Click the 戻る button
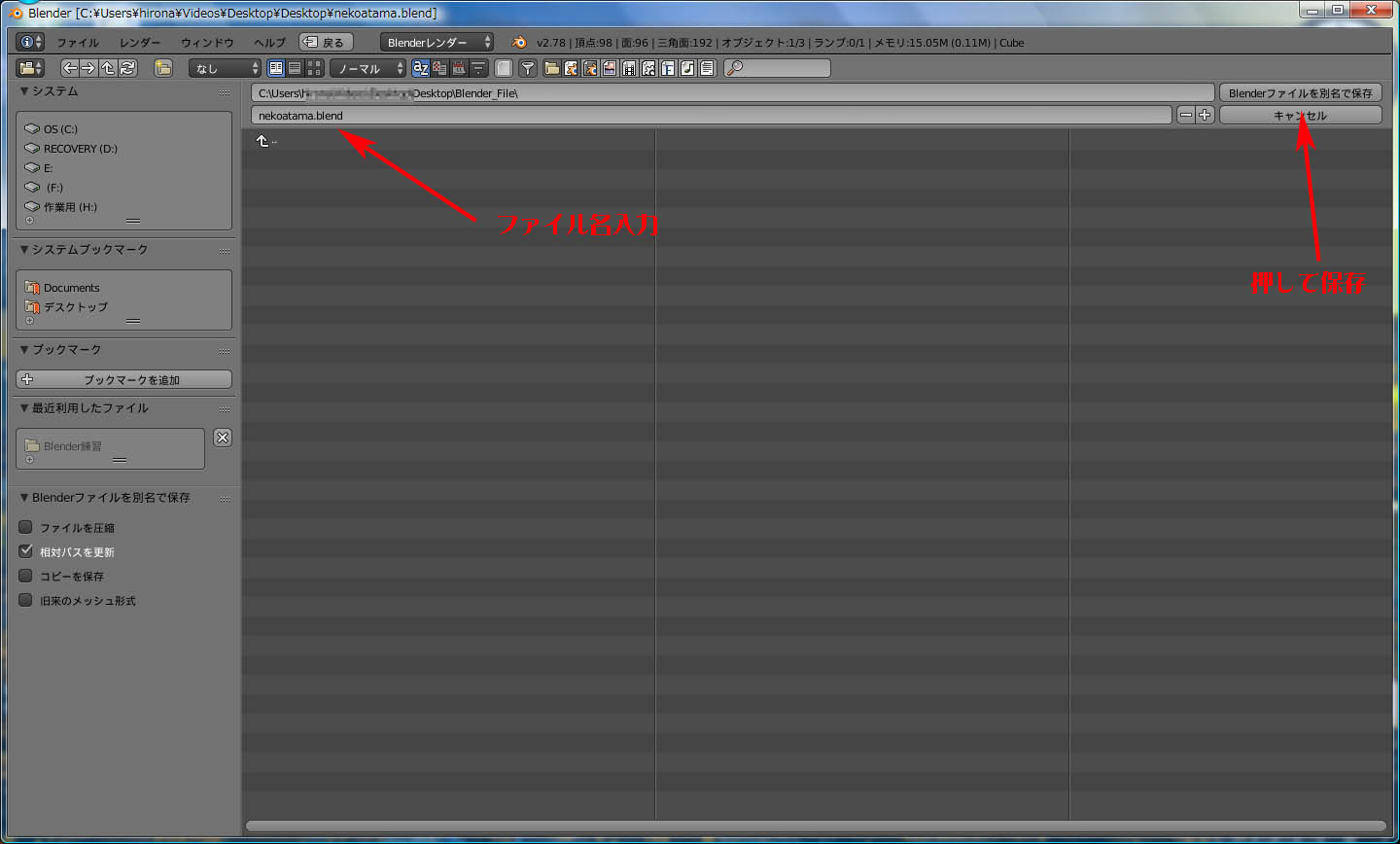 click(326, 42)
